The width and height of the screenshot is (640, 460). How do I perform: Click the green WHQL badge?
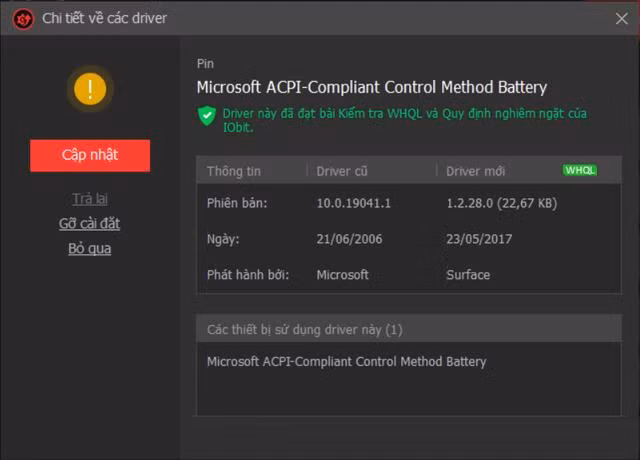tap(580, 170)
